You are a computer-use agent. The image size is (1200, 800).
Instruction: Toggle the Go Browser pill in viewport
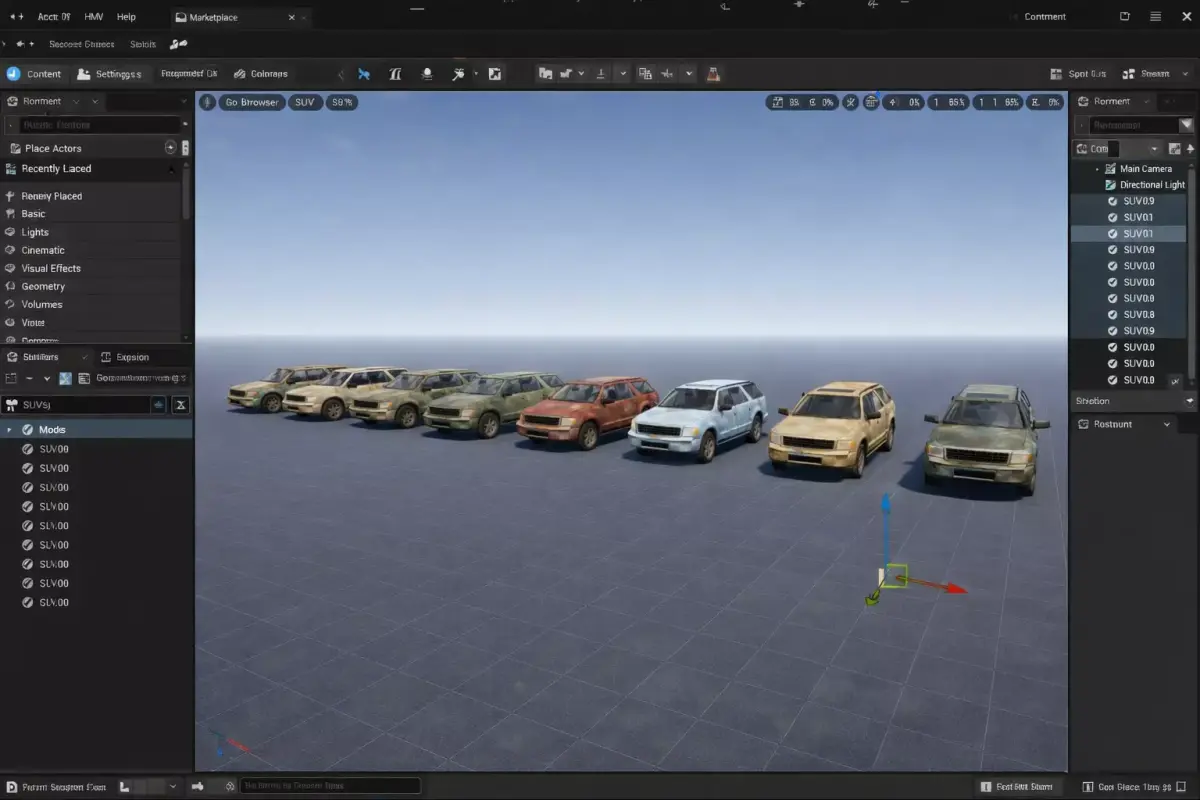coord(252,102)
